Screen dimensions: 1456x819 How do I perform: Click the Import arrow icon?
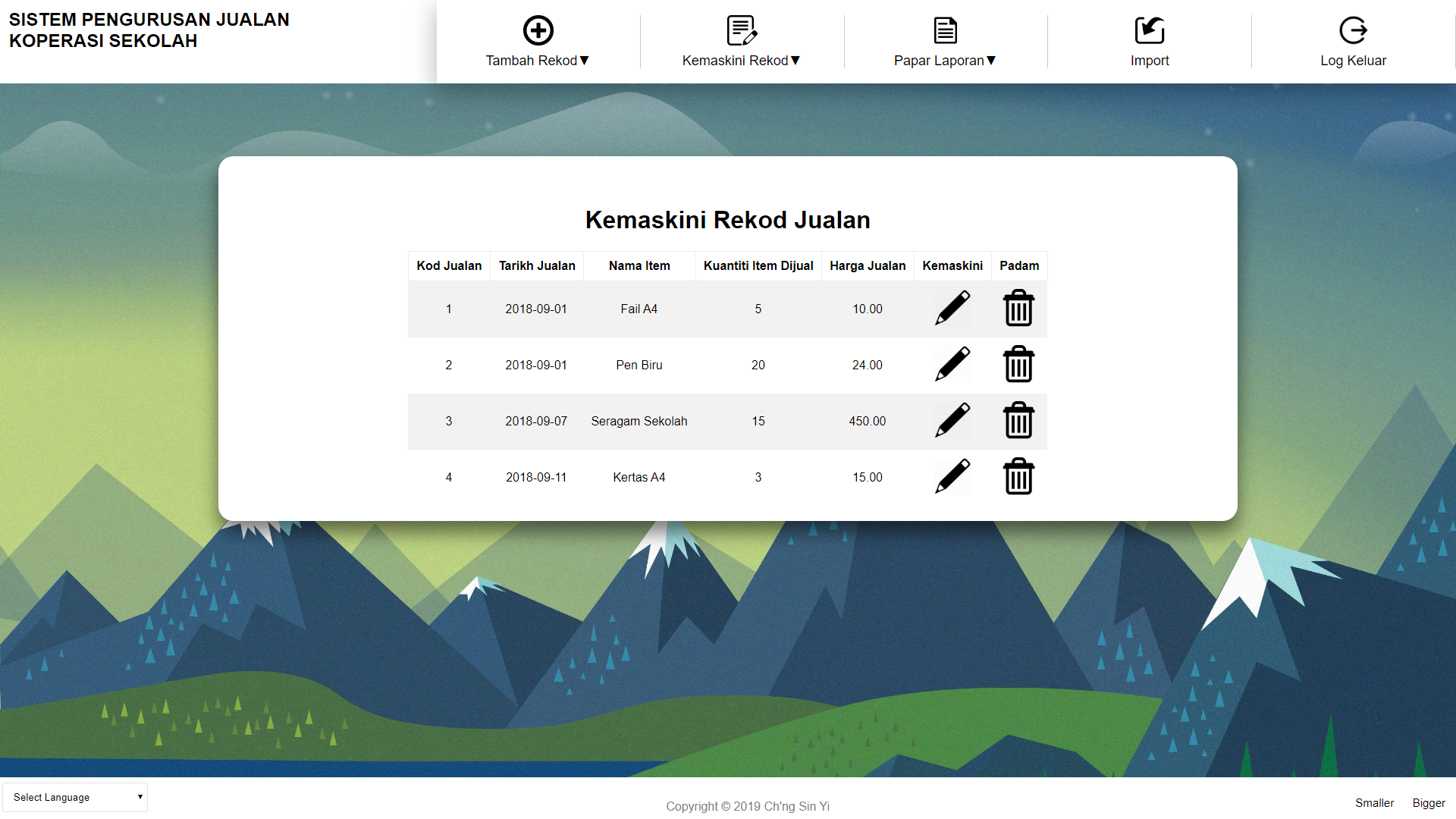coord(1149,30)
